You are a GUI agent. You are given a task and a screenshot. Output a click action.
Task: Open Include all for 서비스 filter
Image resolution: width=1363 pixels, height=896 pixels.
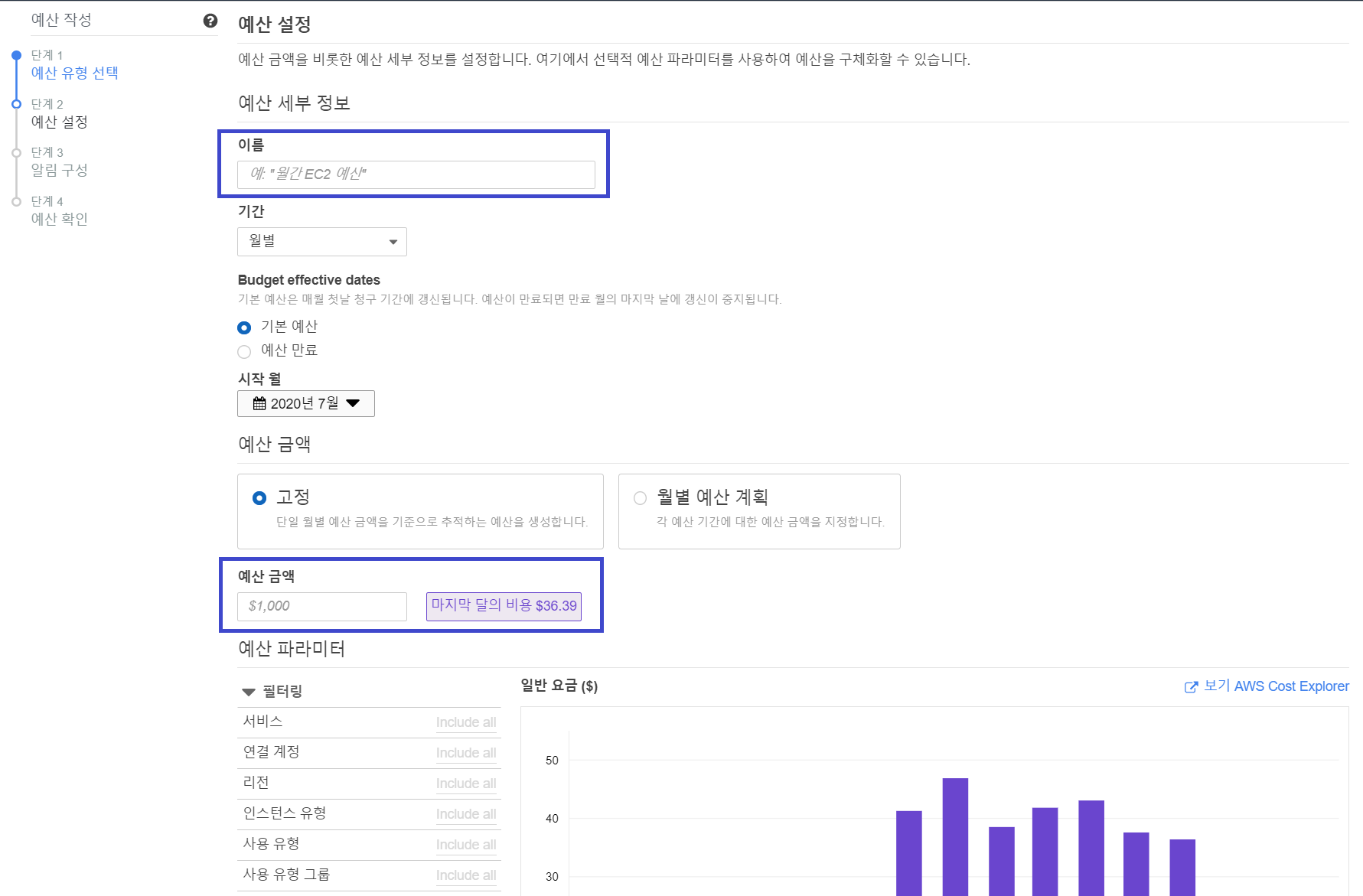click(x=466, y=722)
